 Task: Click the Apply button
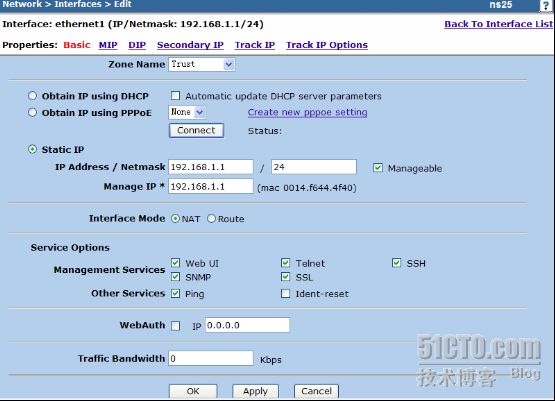coord(256,391)
